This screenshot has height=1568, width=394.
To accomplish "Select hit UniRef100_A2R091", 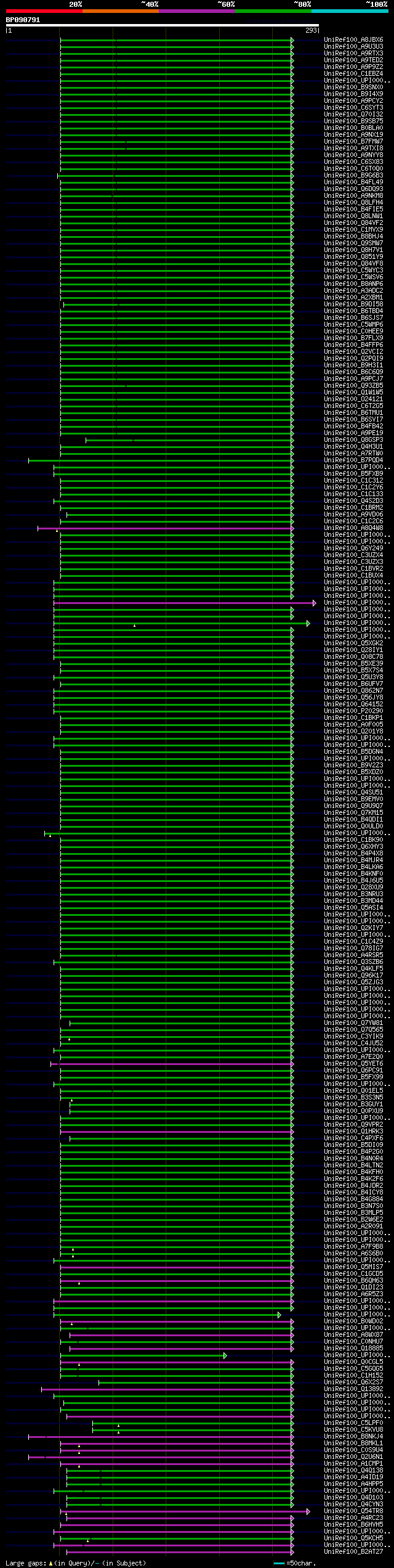I will click(x=353, y=1227).
